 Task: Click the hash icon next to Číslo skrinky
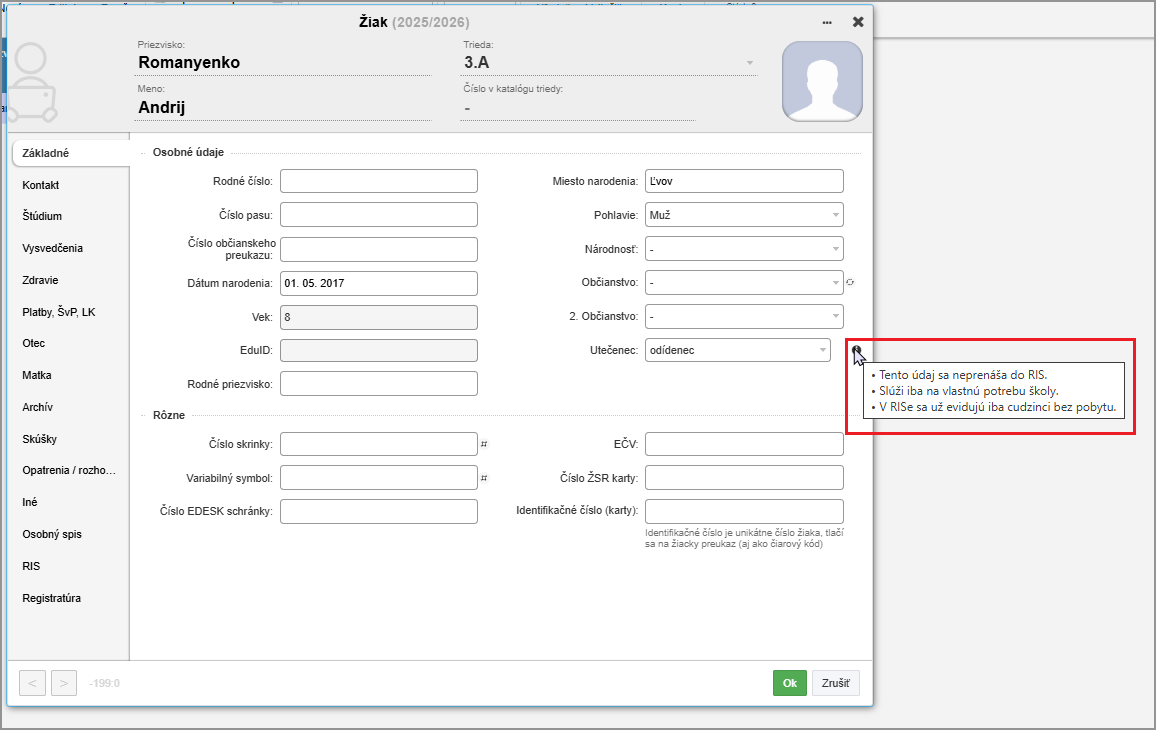pos(484,444)
